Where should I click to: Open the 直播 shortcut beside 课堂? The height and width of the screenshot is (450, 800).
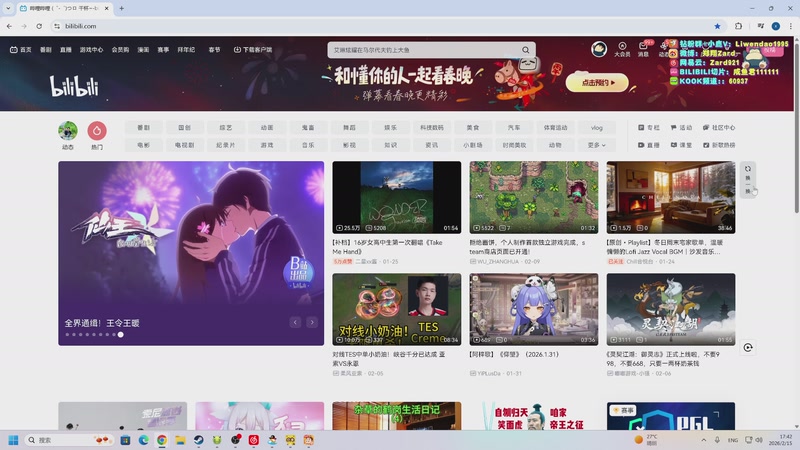point(649,145)
